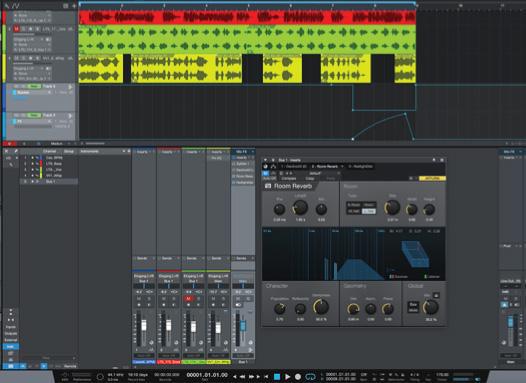The height and width of the screenshot is (383, 526).
Task: Switch to the first insert plugin tab
Action: tap(294, 166)
